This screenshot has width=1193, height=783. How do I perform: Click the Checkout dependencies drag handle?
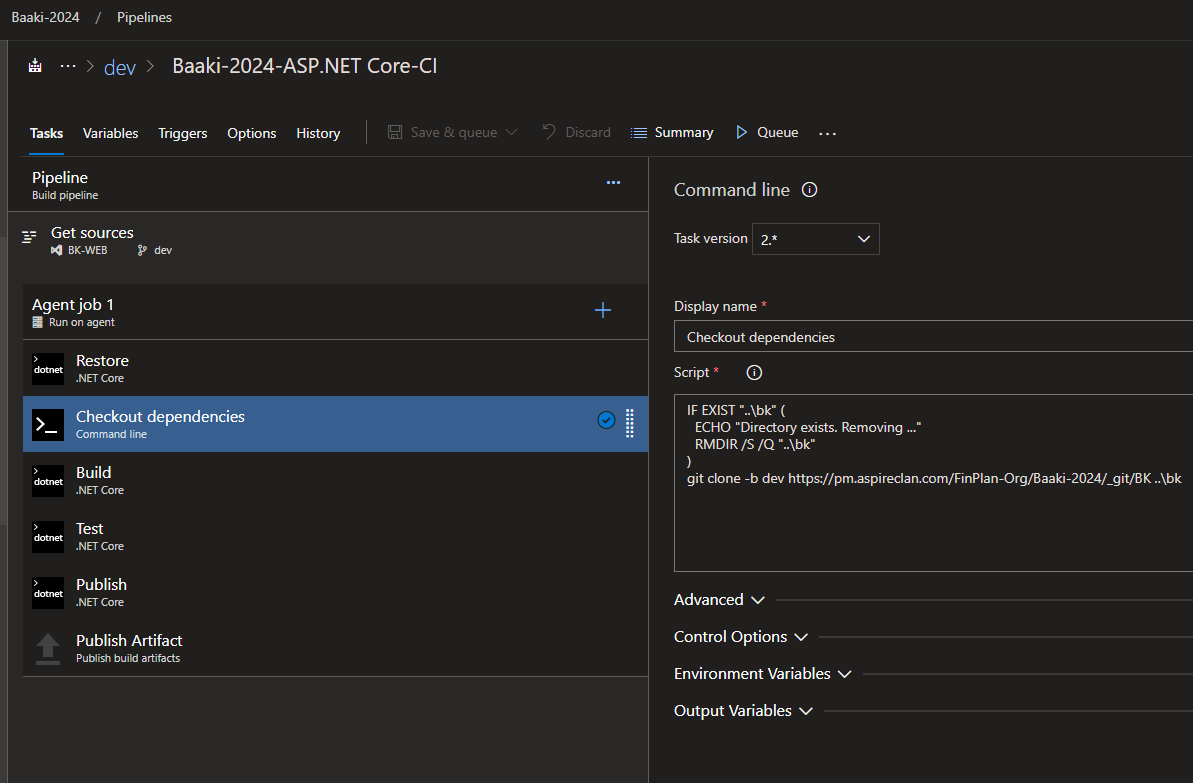(630, 423)
